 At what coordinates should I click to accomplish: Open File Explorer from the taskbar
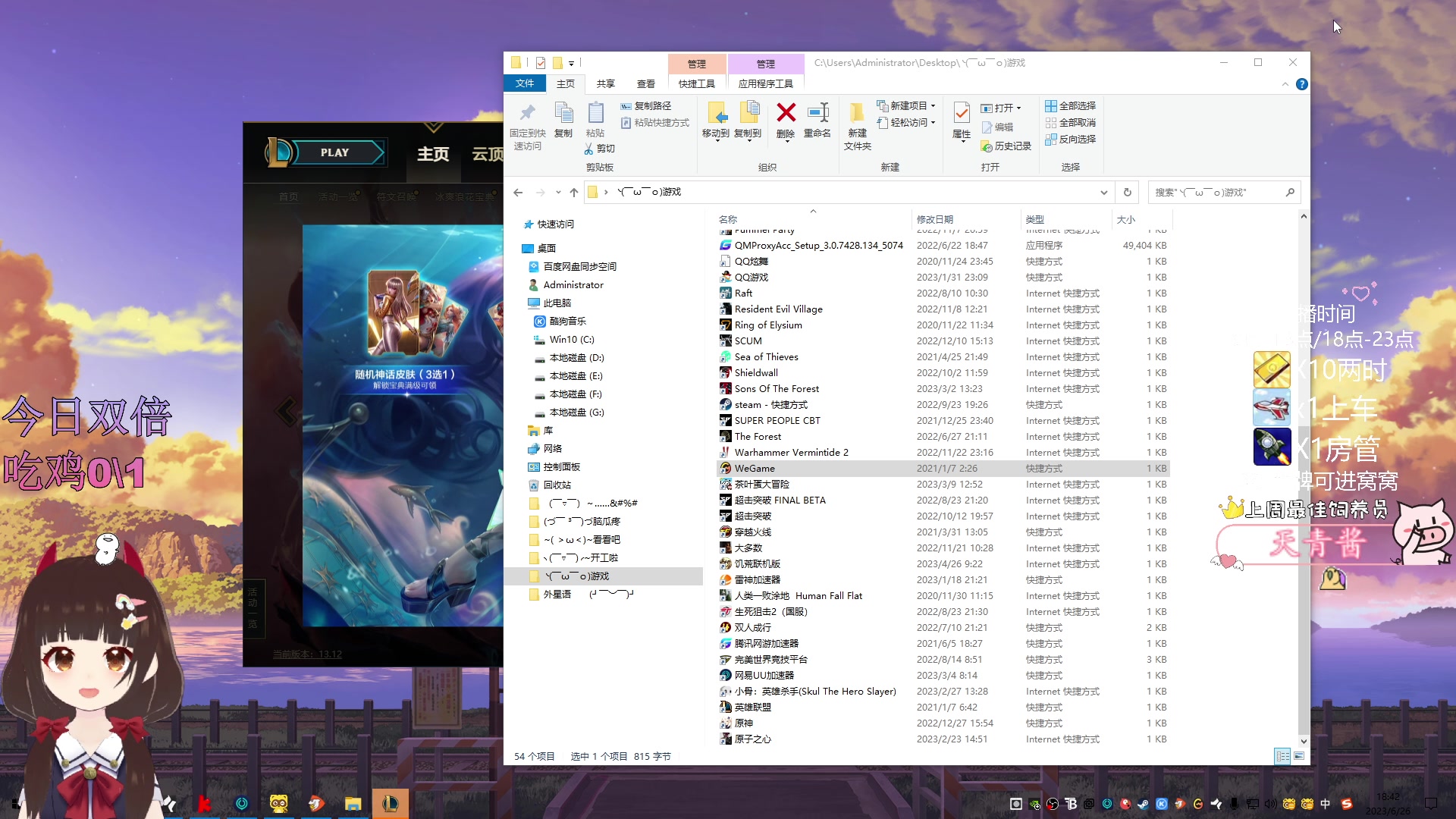353,803
